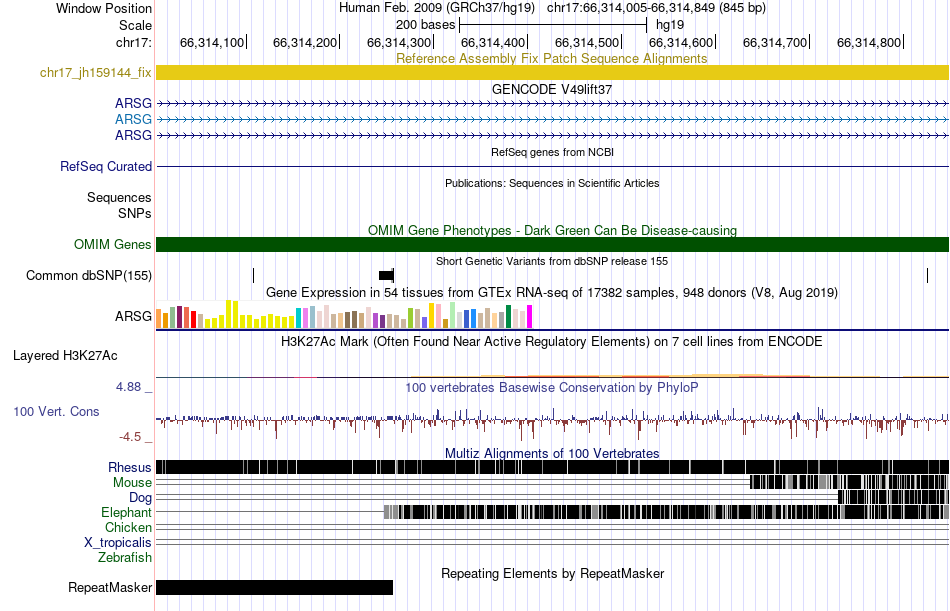Viewport: 950px width, 611px height.
Task: Click the -4.5 lower scale value
Action: coord(130,437)
